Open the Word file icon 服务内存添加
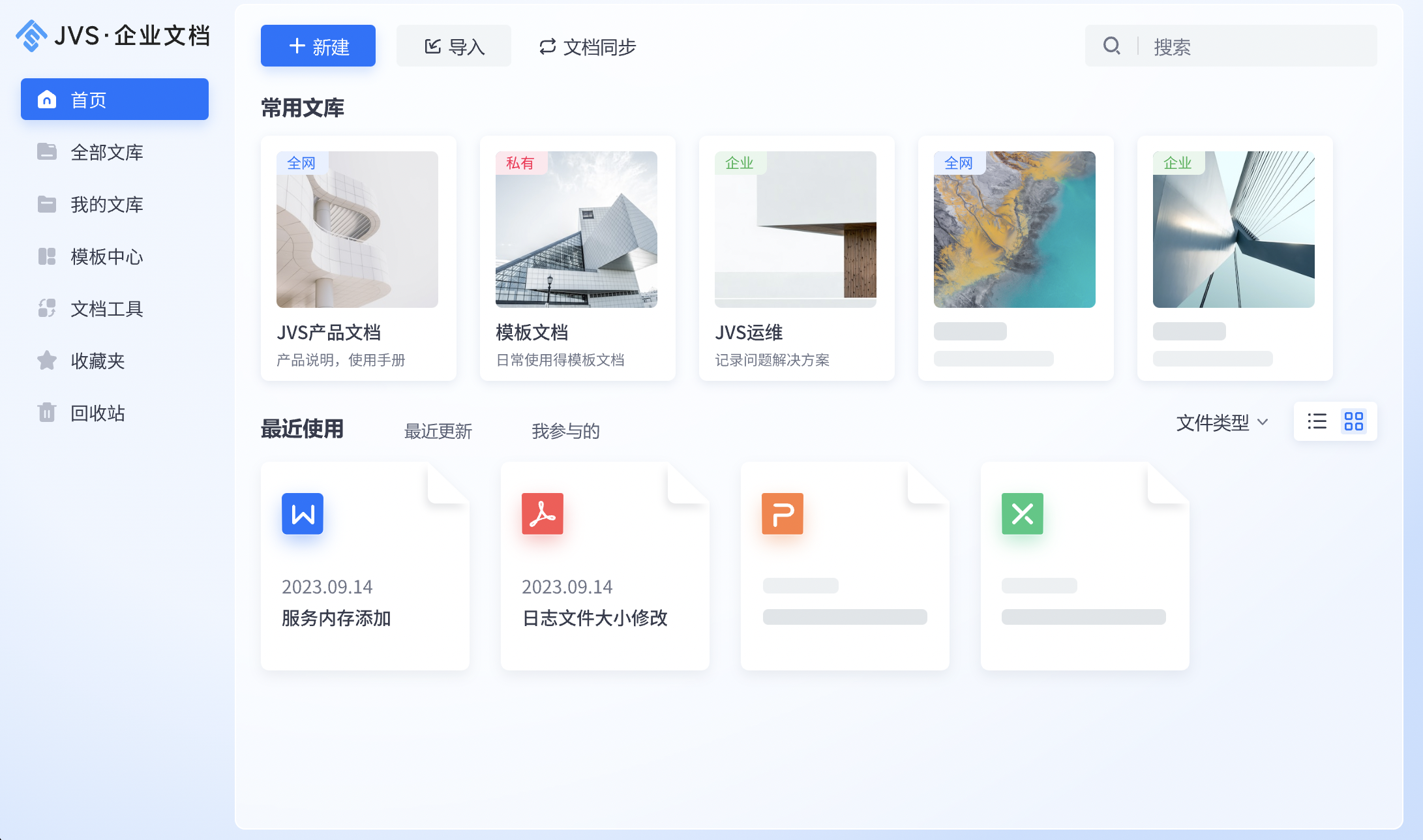 (303, 513)
